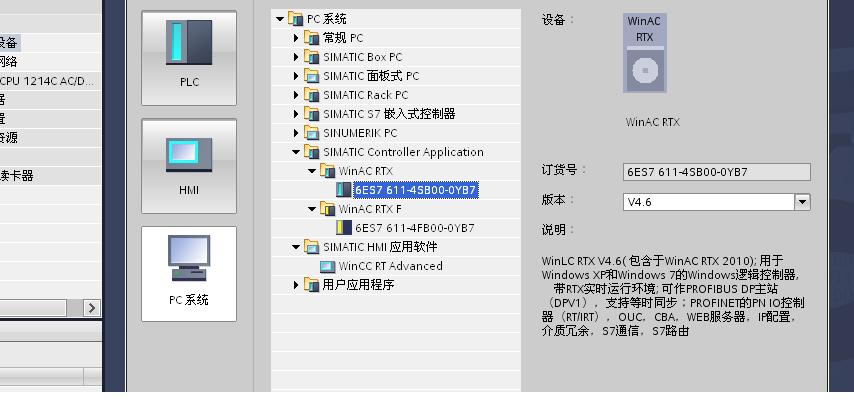This screenshot has width=854, height=400.
Task: Select the 用户应用程序 tree label
Action: click(358, 285)
